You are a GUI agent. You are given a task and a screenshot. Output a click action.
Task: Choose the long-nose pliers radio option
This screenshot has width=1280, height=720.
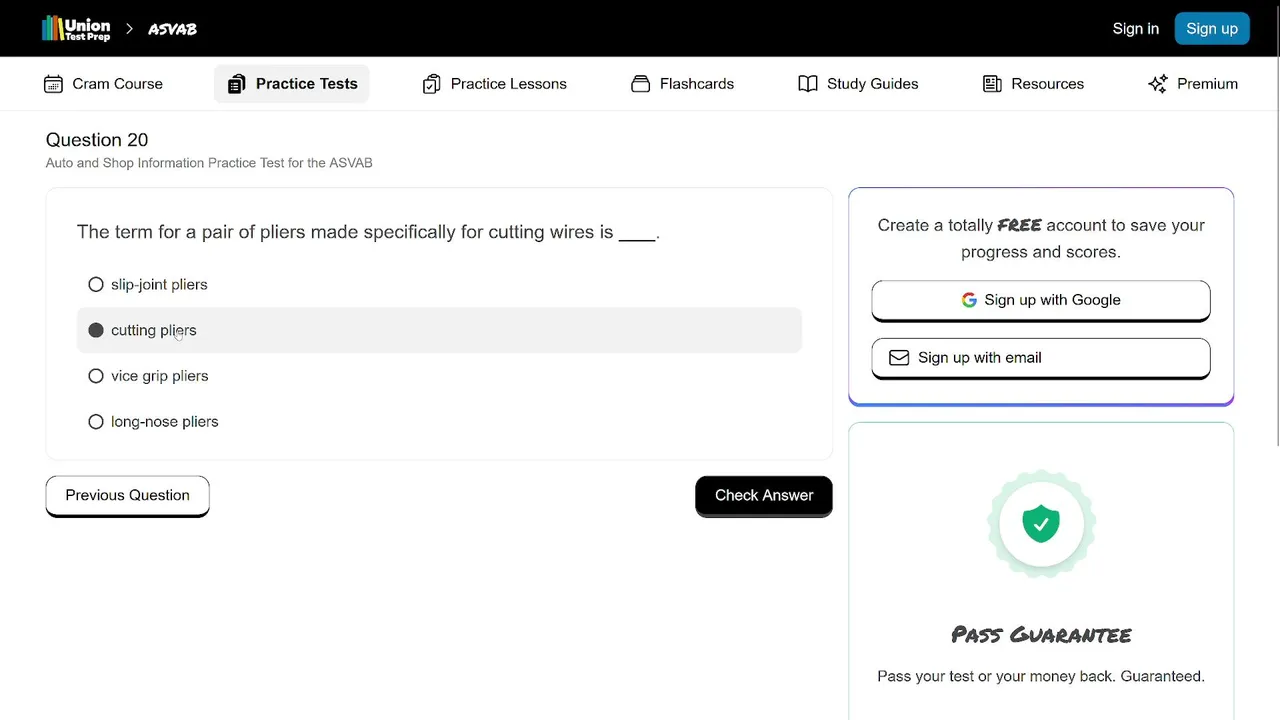click(x=96, y=422)
